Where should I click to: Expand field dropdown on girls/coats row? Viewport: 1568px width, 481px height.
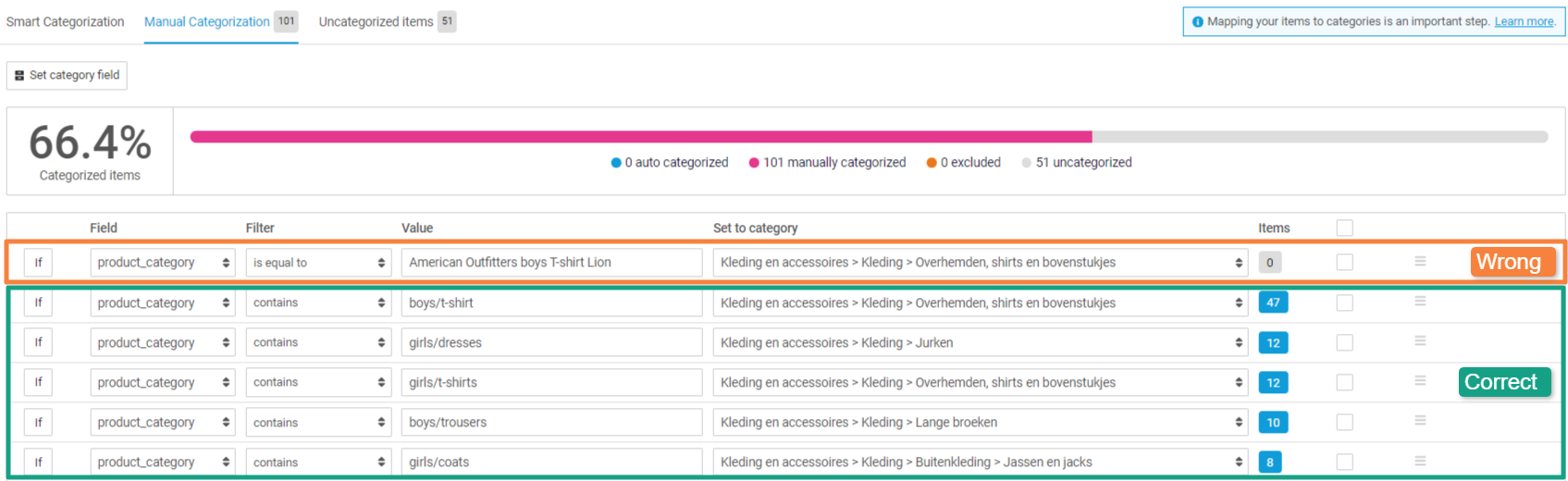tap(163, 462)
